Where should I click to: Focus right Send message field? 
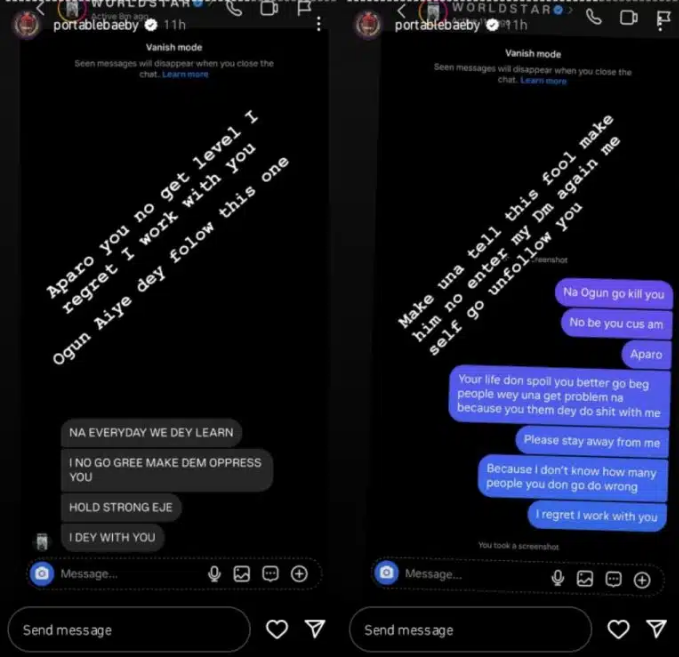[x=470, y=629]
